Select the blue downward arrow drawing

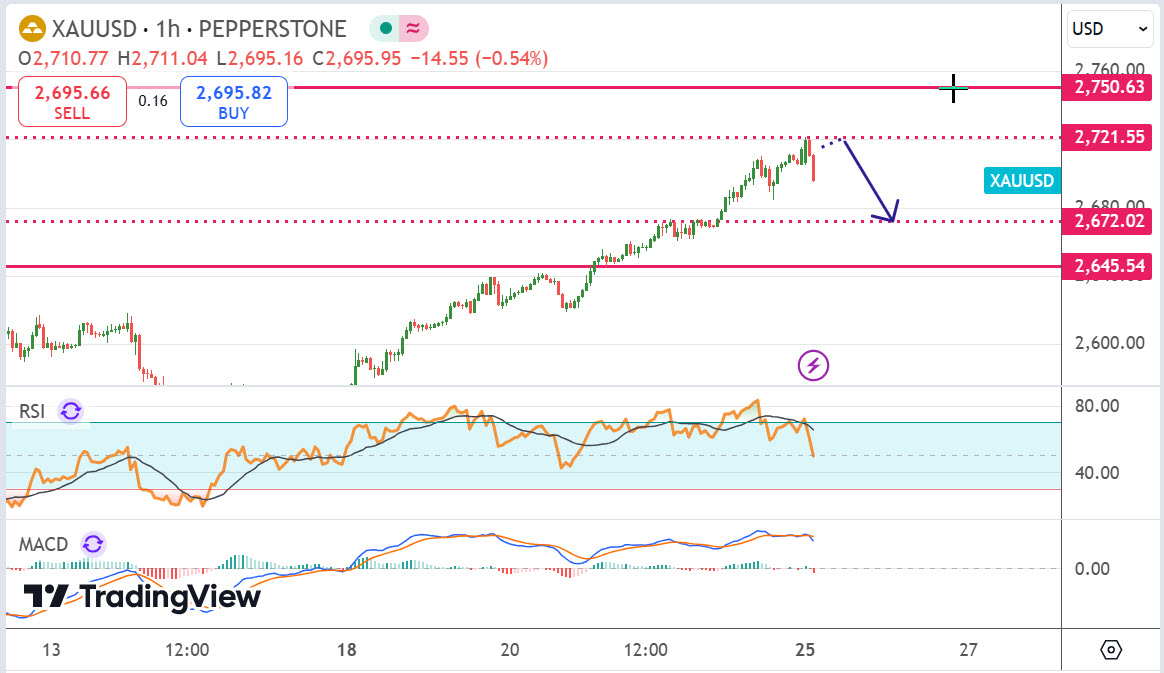[868, 180]
